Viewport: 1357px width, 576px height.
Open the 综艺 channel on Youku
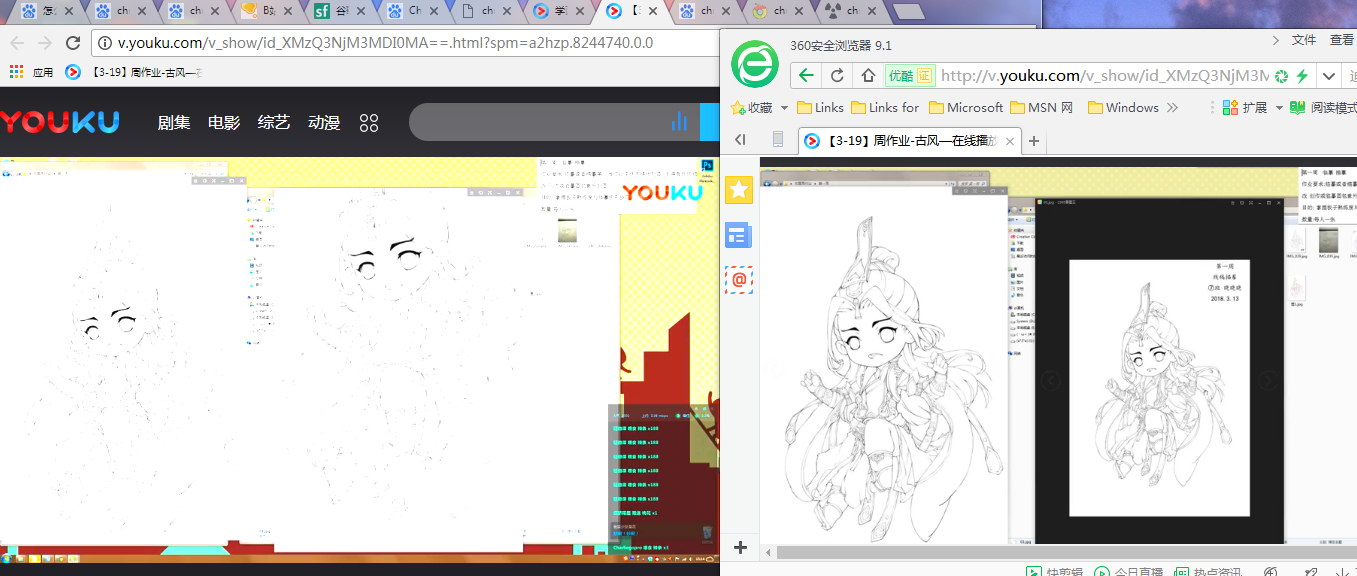(x=274, y=123)
